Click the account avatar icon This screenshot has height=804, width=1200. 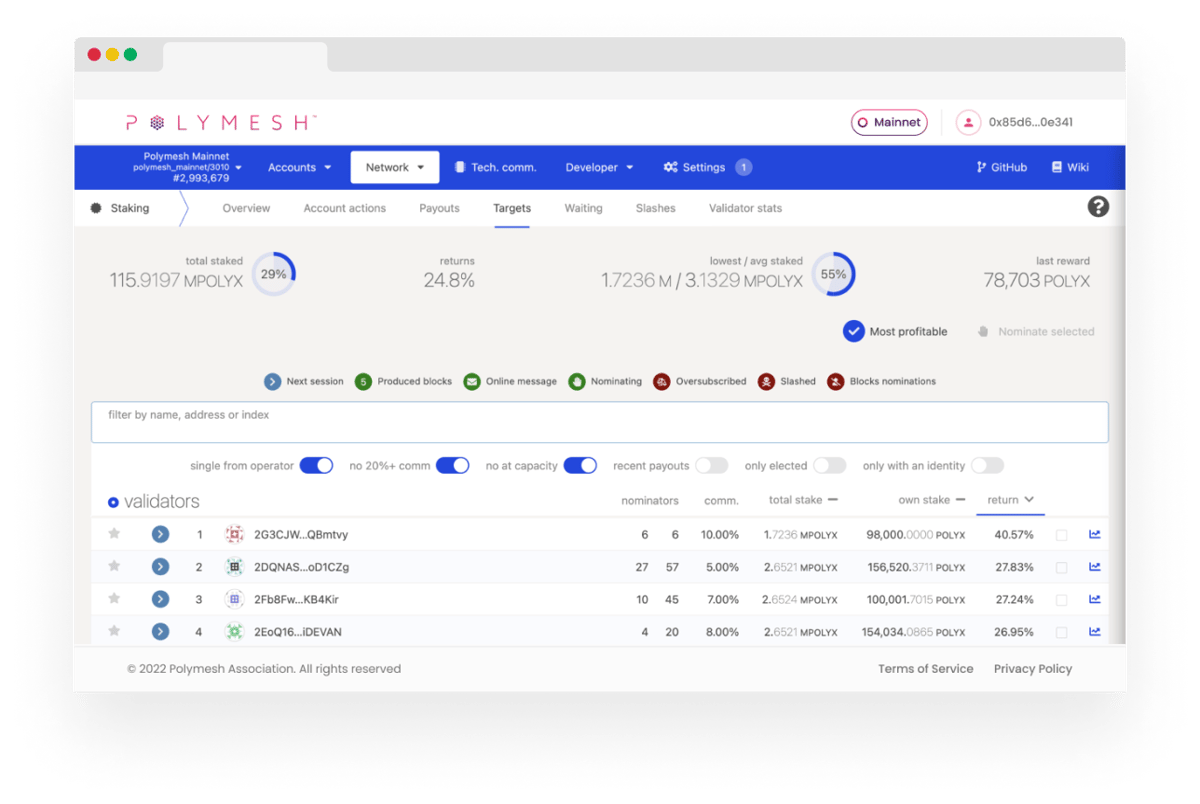[x=968, y=122]
